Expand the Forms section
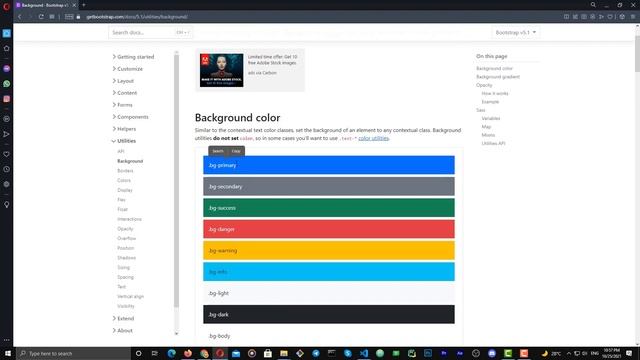 (122, 105)
